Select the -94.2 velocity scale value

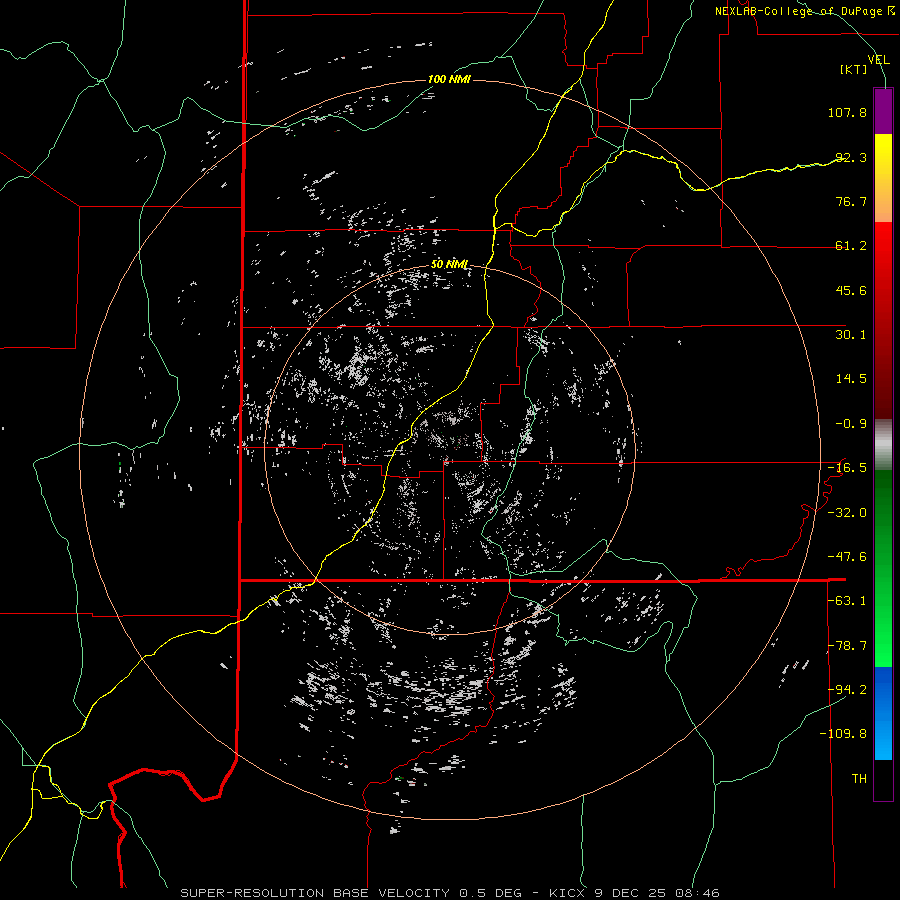coord(847,690)
